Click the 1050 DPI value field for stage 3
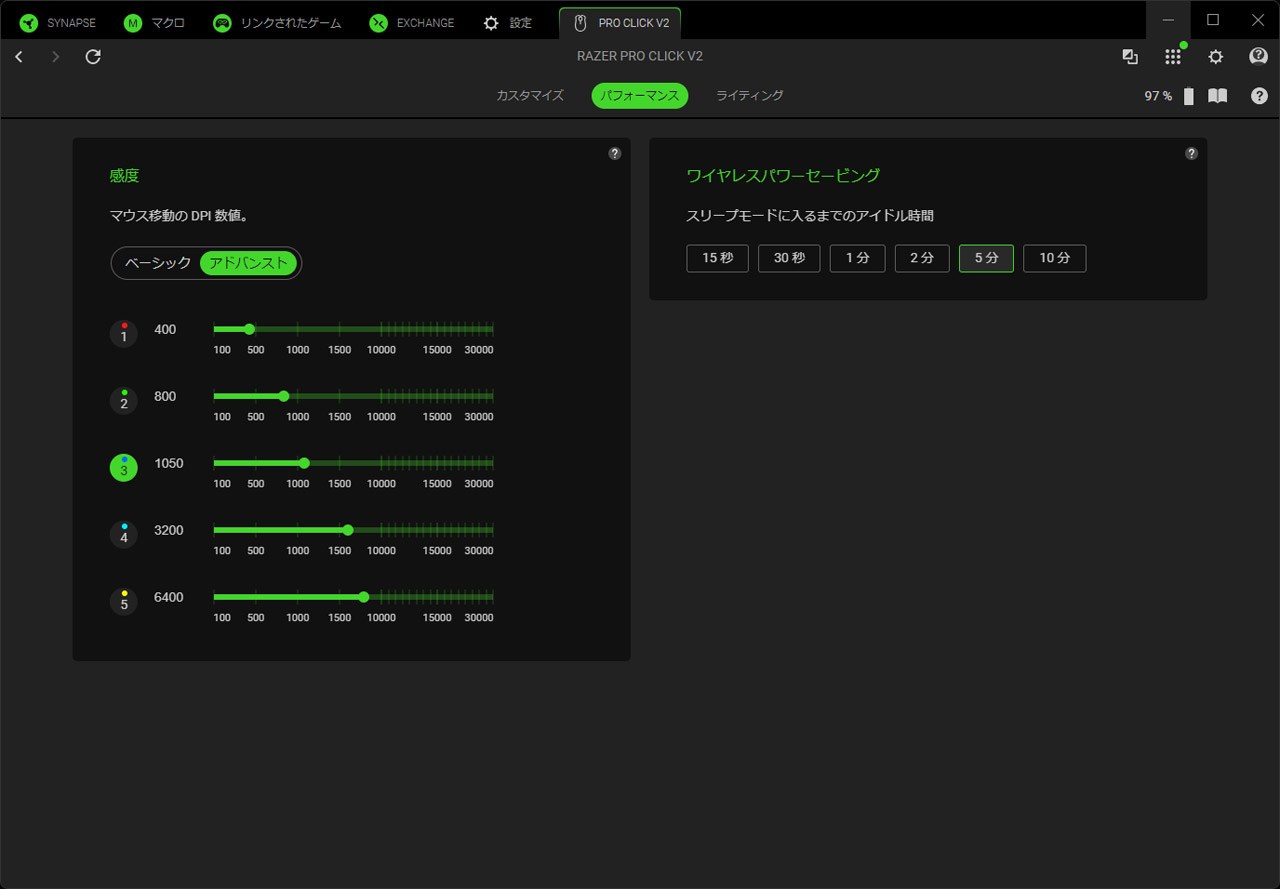 pyautogui.click(x=169, y=463)
